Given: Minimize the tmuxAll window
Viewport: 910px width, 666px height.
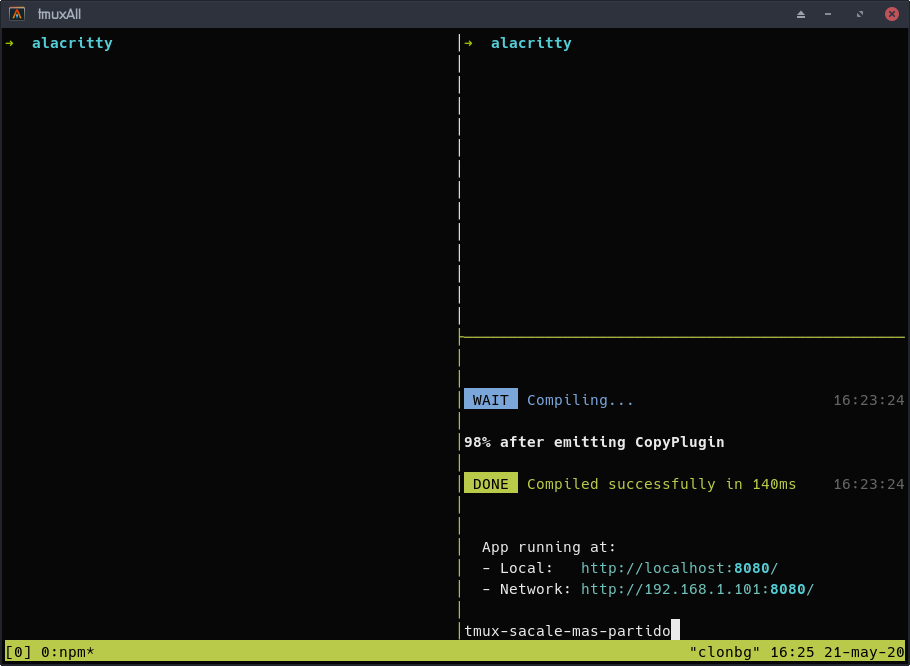Looking at the screenshot, I should pos(828,14).
